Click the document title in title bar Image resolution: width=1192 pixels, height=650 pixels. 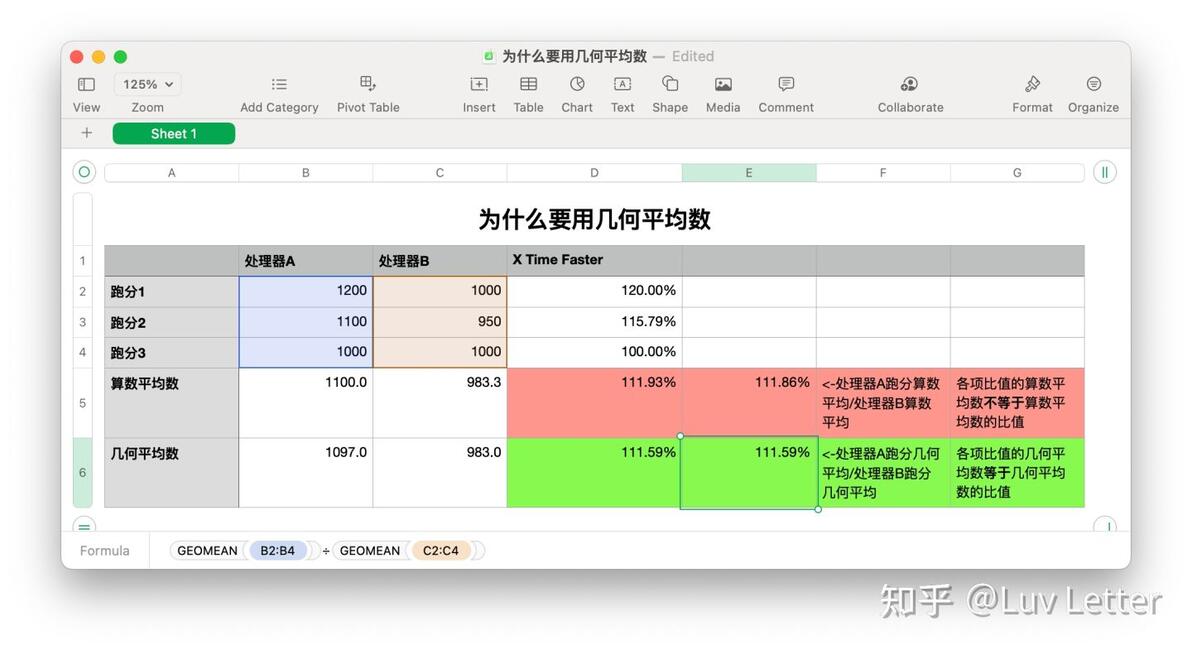[574, 56]
